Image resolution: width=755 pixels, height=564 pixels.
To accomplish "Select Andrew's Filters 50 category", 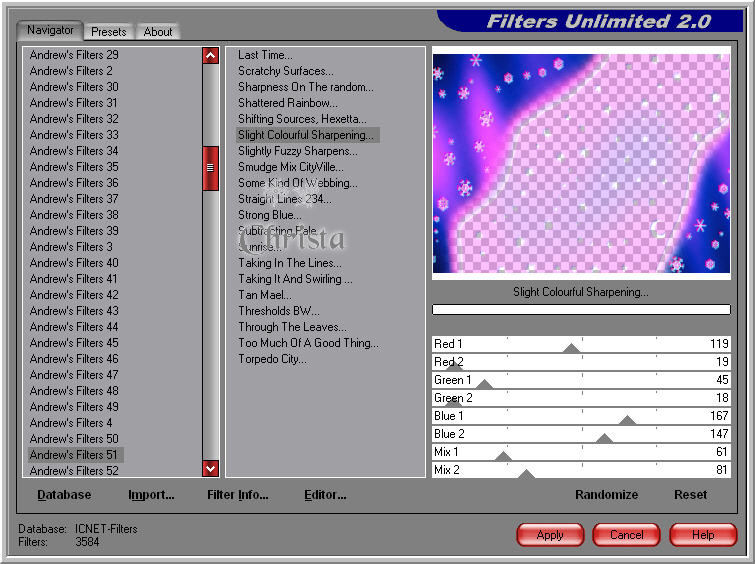I will (x=74, y=439).
